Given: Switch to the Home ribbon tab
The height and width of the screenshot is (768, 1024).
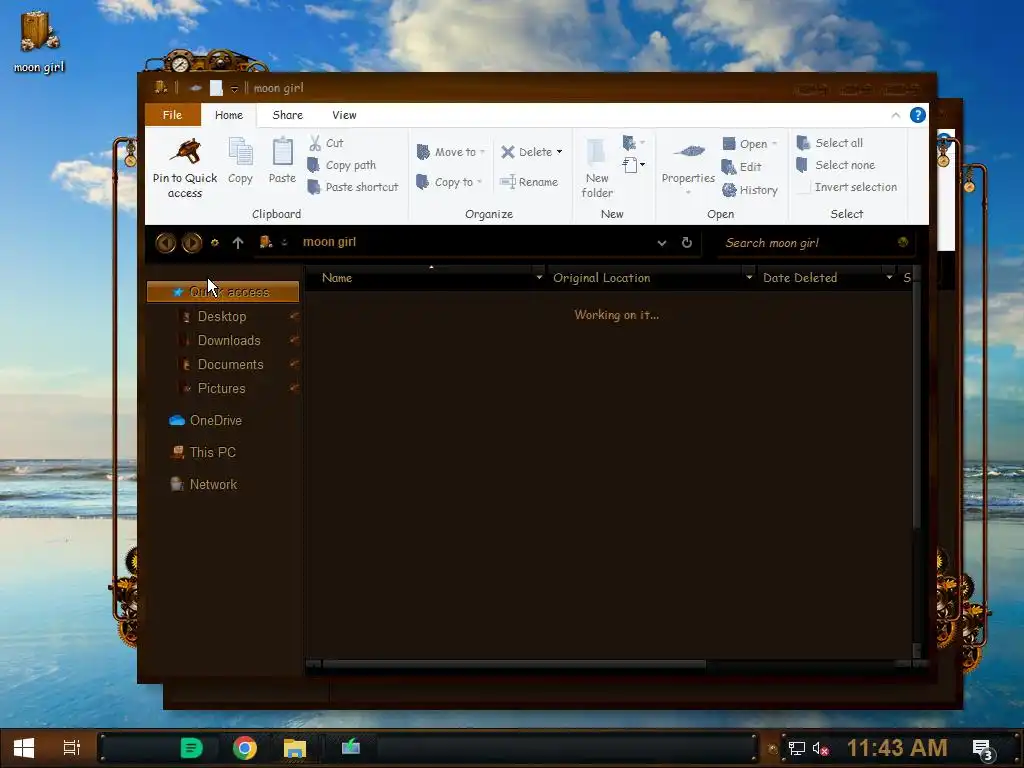Looking at the screenshot, I should pos(229,115).
